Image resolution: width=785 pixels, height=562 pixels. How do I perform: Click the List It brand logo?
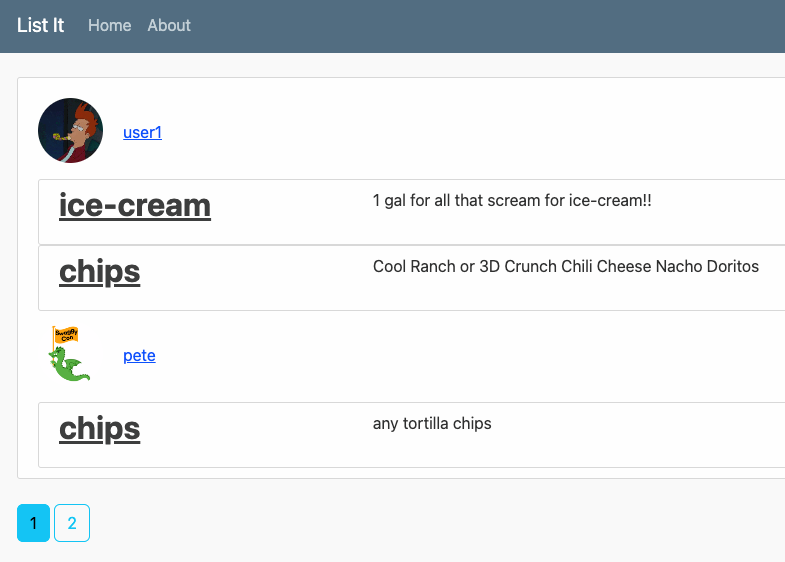pos(41,26)
